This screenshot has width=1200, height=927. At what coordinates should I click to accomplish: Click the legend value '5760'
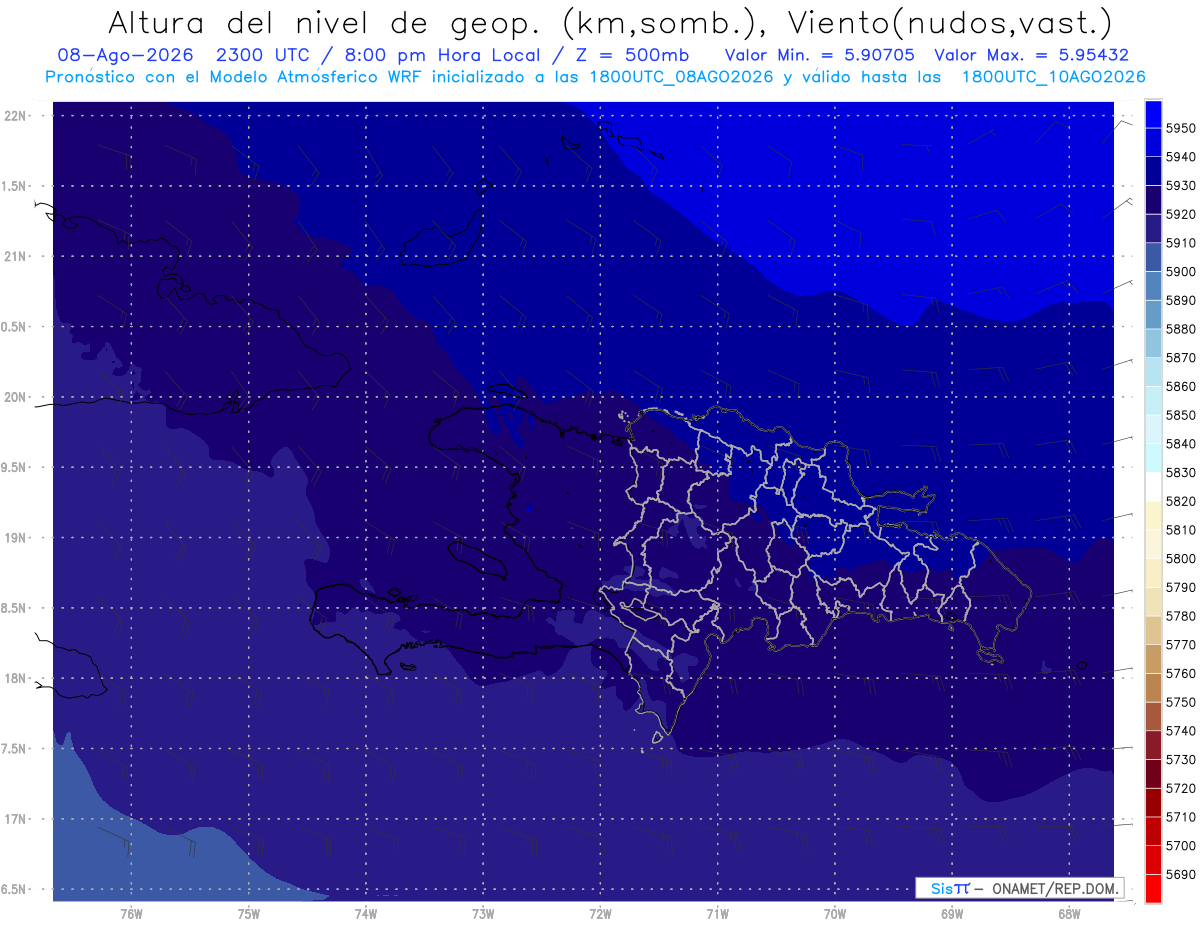(x=1182, y=673)
